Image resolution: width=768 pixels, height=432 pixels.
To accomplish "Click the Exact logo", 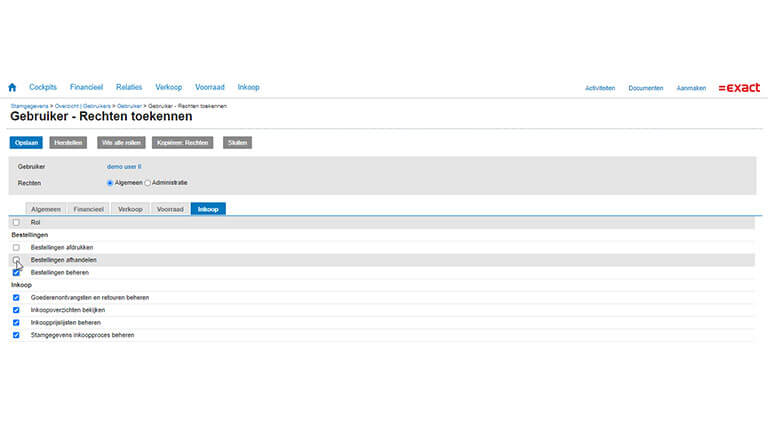I will [x=739, y=88].
